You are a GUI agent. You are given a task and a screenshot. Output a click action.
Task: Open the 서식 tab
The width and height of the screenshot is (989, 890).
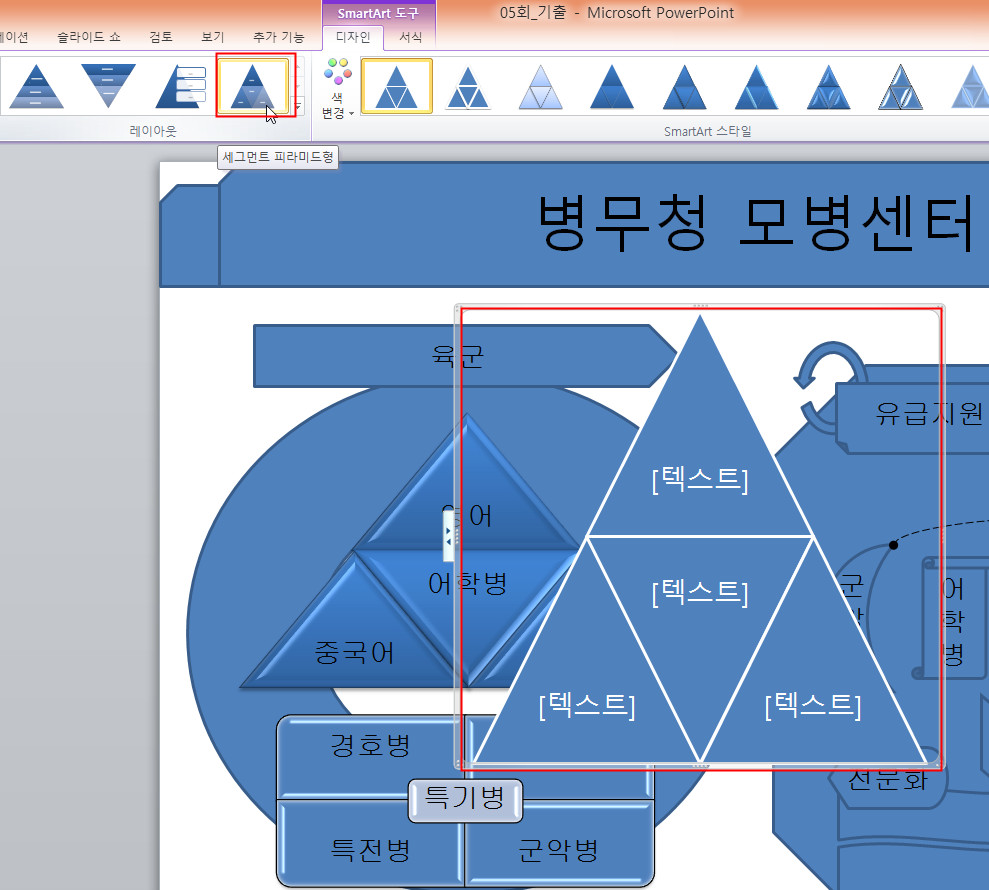pos(411,38)
